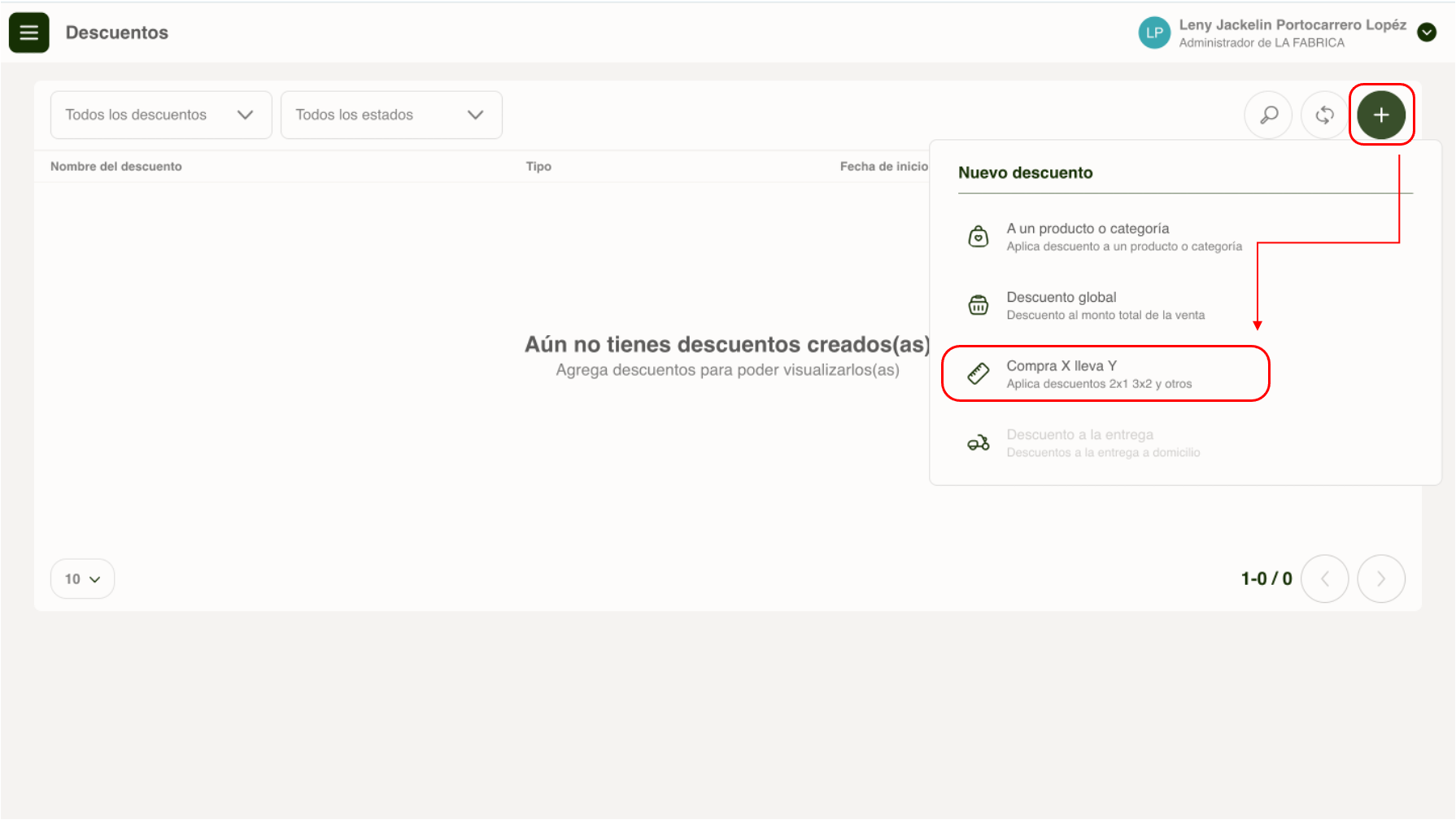Click the plus button to add discount

pos(1381,115)
